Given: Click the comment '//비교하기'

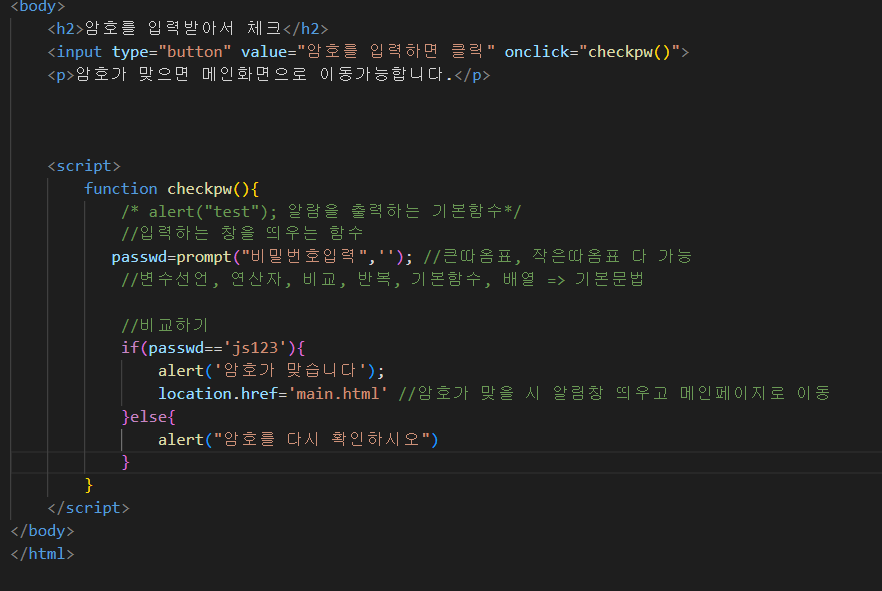Looking at the screenshot, I should click(165, 325).
